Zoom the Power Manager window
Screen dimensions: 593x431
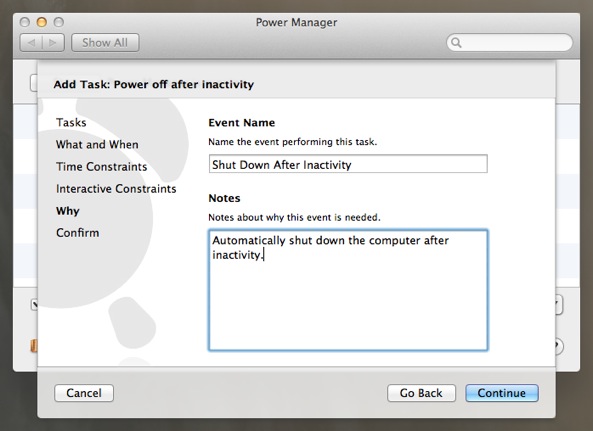59,22
